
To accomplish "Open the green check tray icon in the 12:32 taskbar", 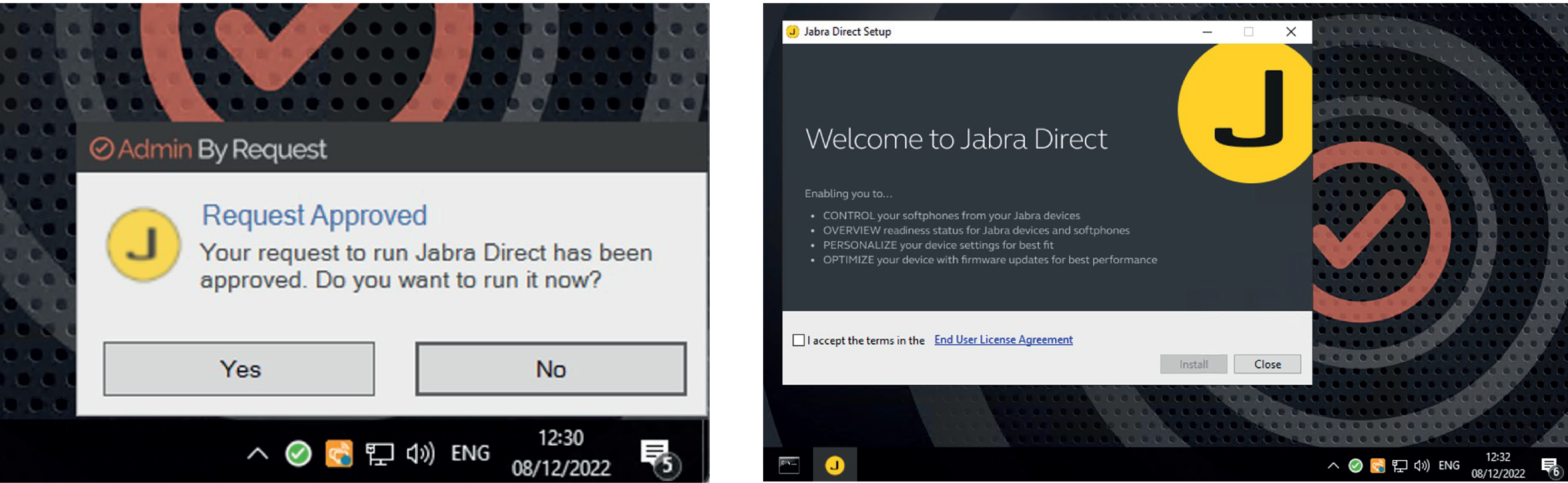I will point(1355,466).
